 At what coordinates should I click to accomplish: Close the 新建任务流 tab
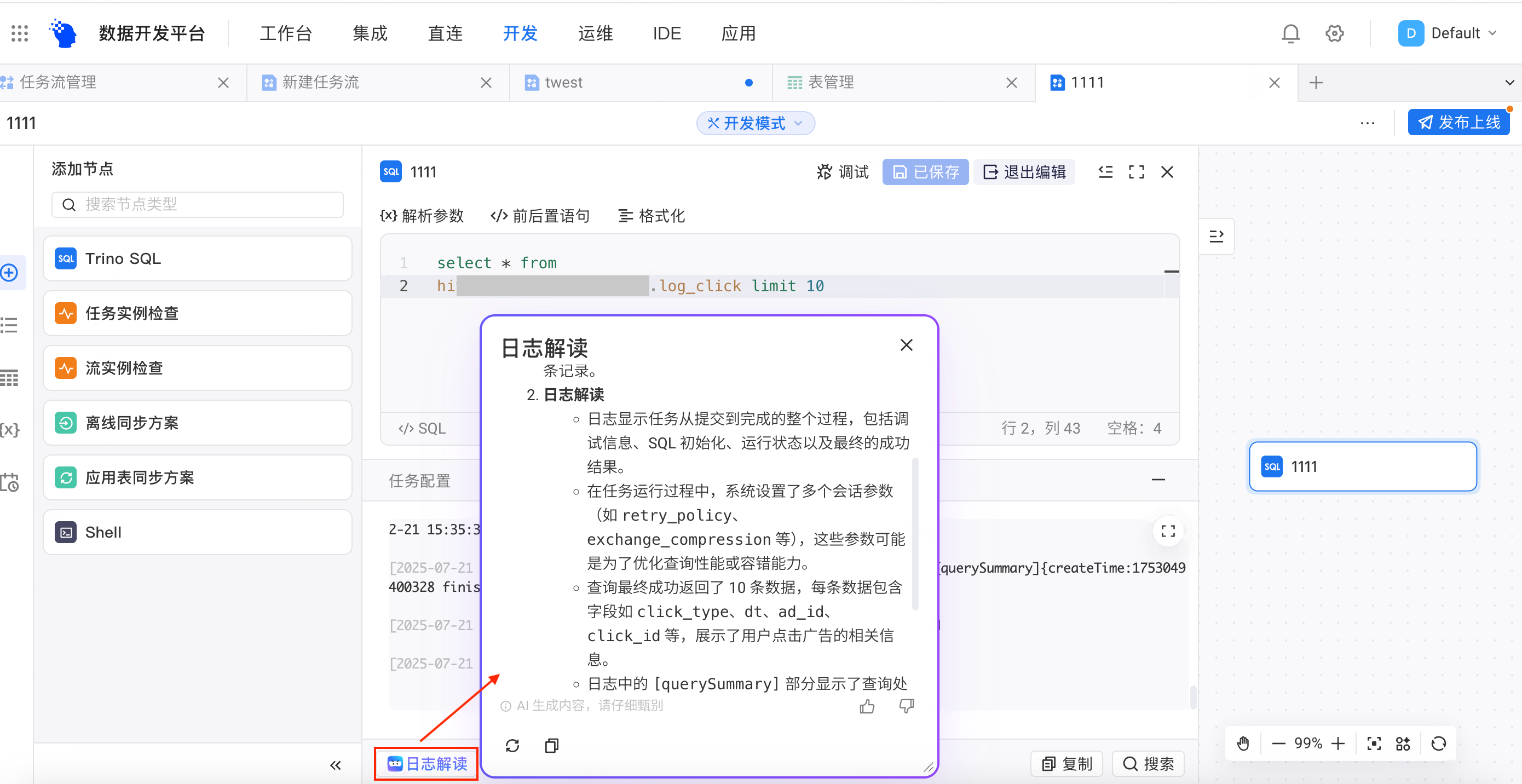coord(486,83)
